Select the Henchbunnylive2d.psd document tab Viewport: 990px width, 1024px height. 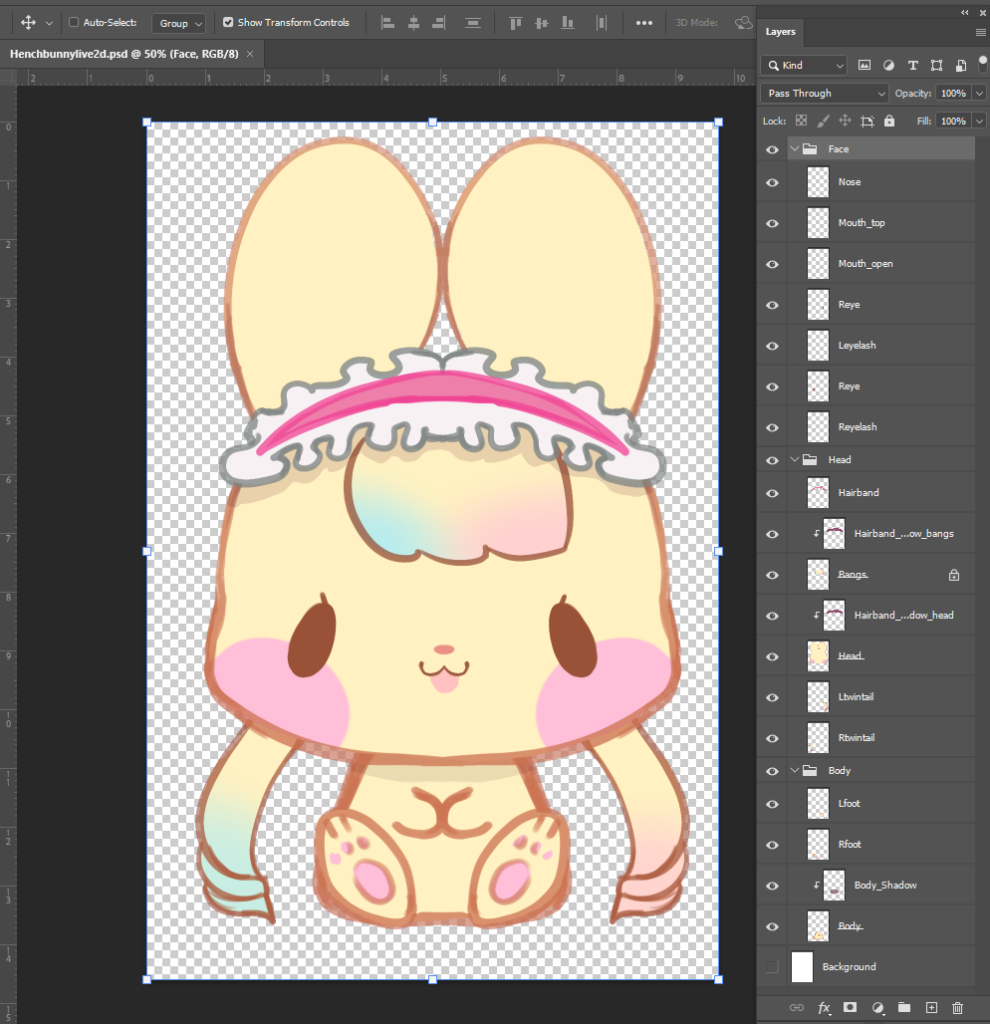pyautogui.click(x=124, y=53)
